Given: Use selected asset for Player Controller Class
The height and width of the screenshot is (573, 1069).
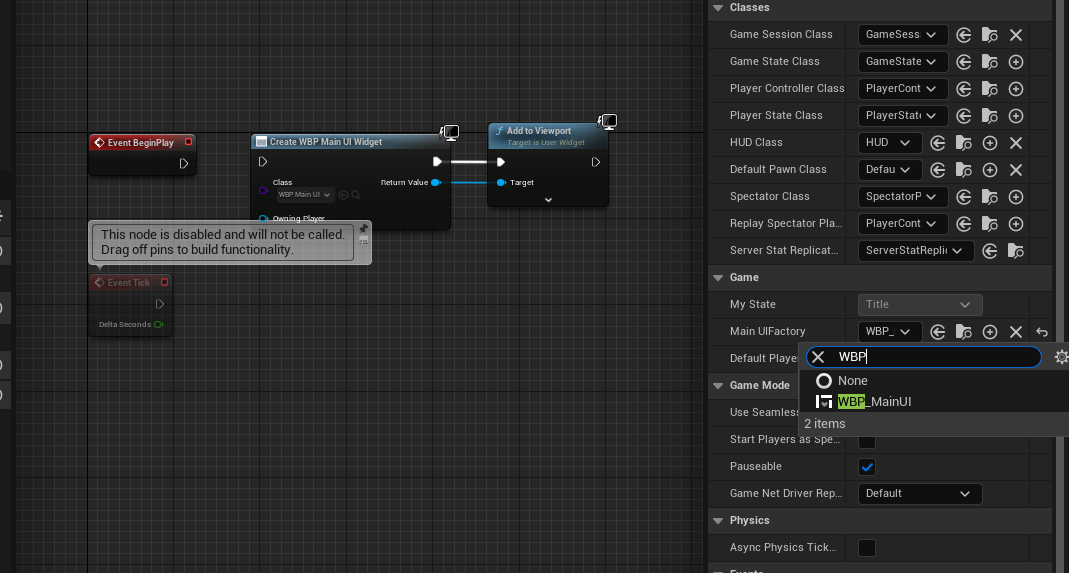Looking at the screenshot, I should 963,89.
